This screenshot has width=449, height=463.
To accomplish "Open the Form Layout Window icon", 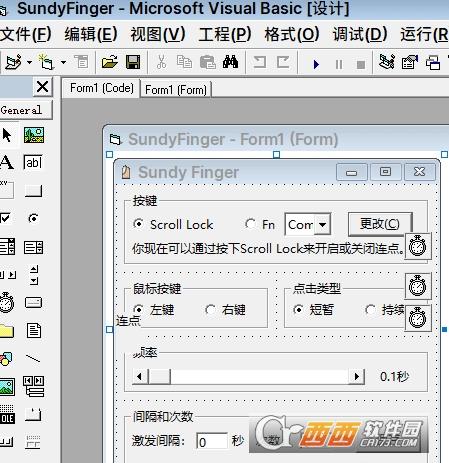I will [433, 62].
